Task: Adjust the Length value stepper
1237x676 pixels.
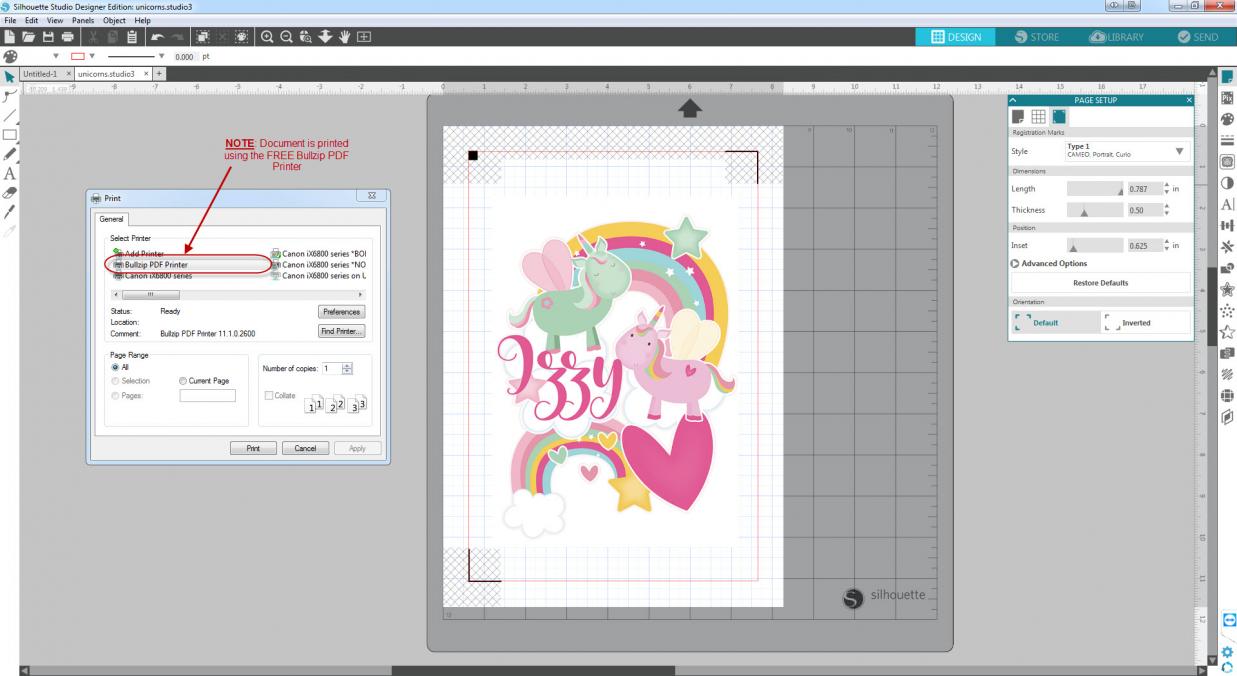Action: click(1166, 188)
